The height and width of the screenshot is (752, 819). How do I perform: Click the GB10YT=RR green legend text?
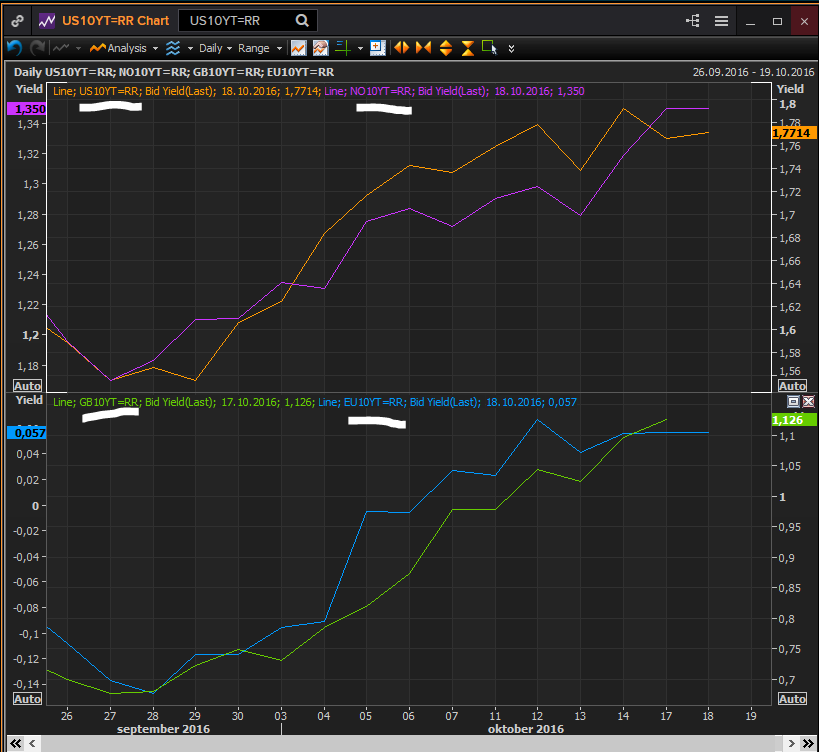(x=183, y=402)
